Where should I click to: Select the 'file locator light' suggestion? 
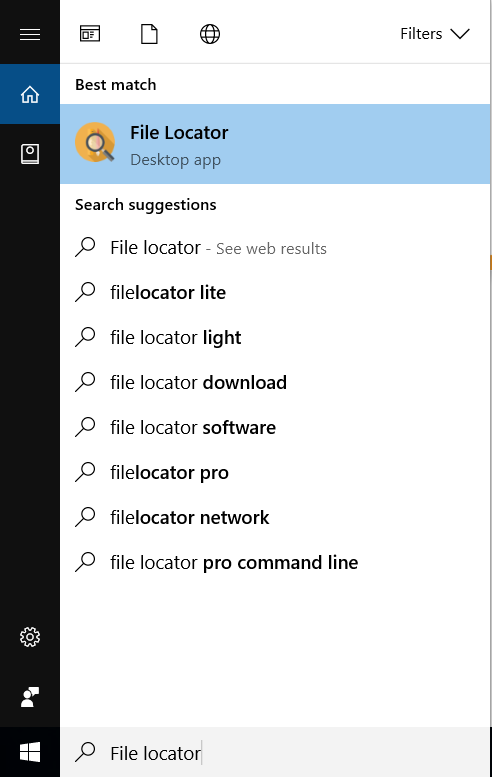275,337
